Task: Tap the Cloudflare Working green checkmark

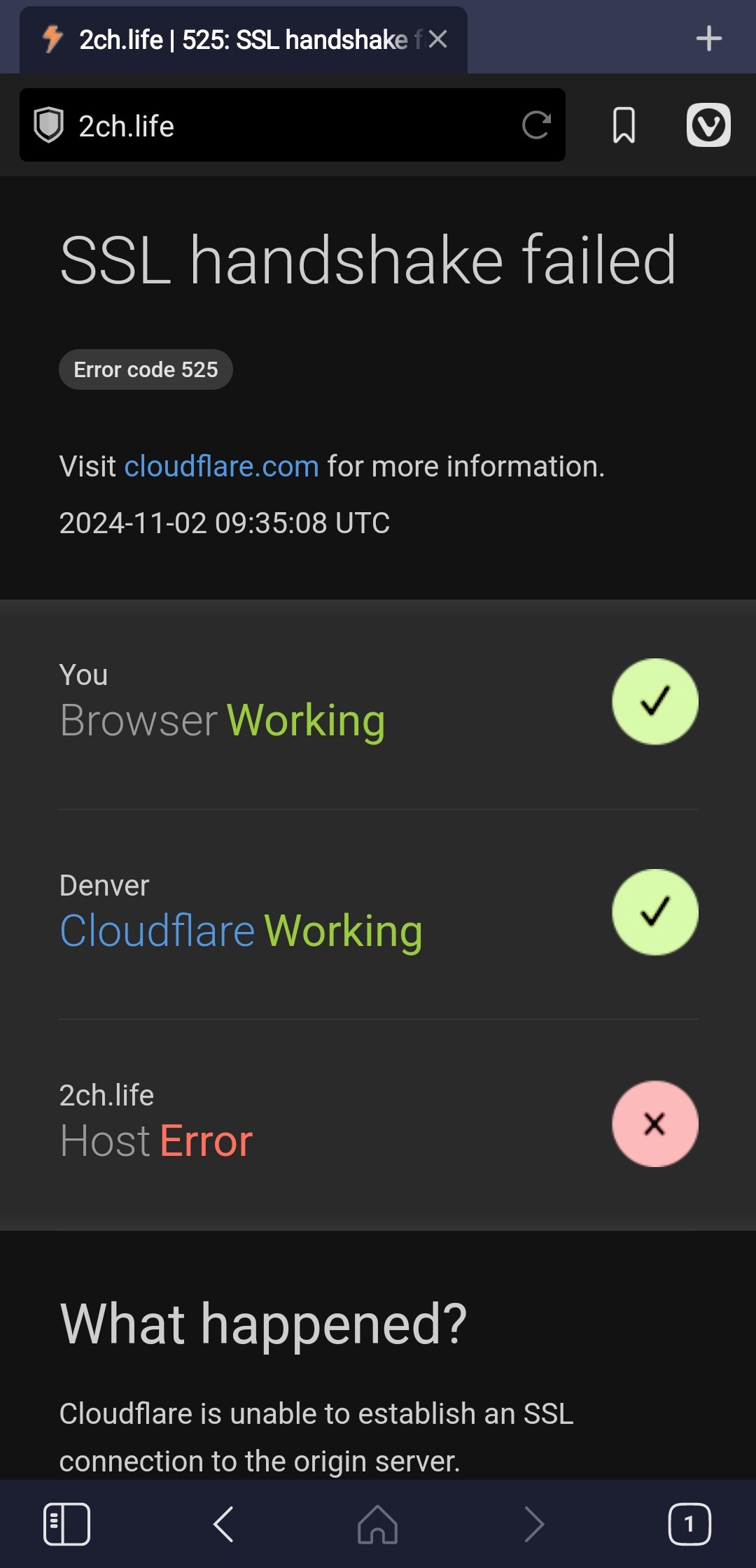Action: point(655,912)
